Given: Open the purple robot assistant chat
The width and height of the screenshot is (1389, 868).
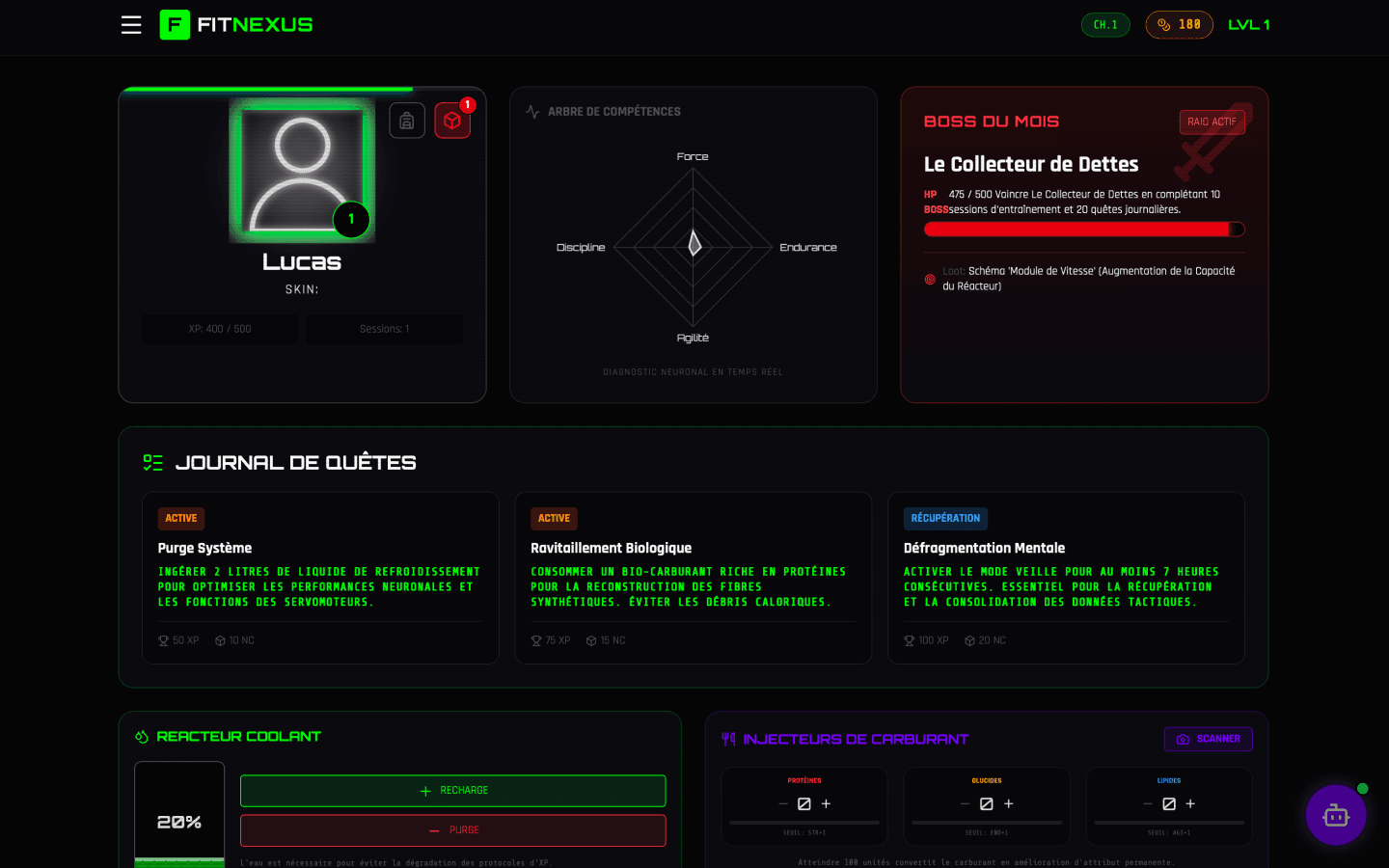Looking at the screenshot, I should (x=1336, y=815).
